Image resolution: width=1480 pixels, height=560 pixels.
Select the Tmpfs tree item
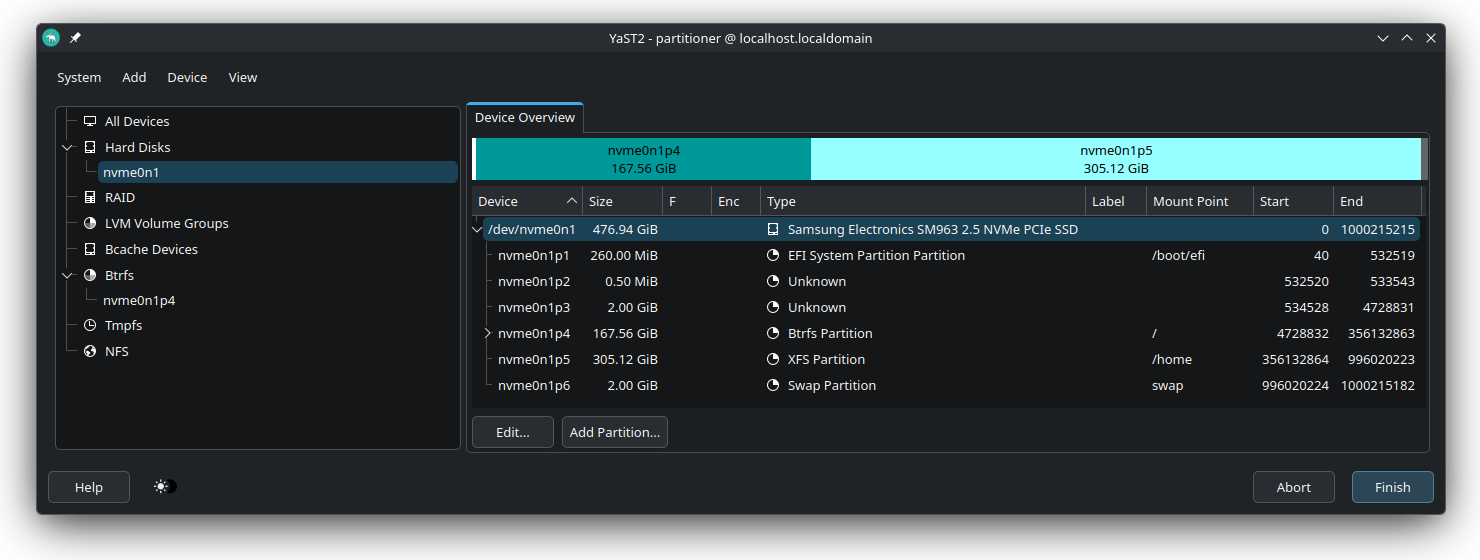125,326
